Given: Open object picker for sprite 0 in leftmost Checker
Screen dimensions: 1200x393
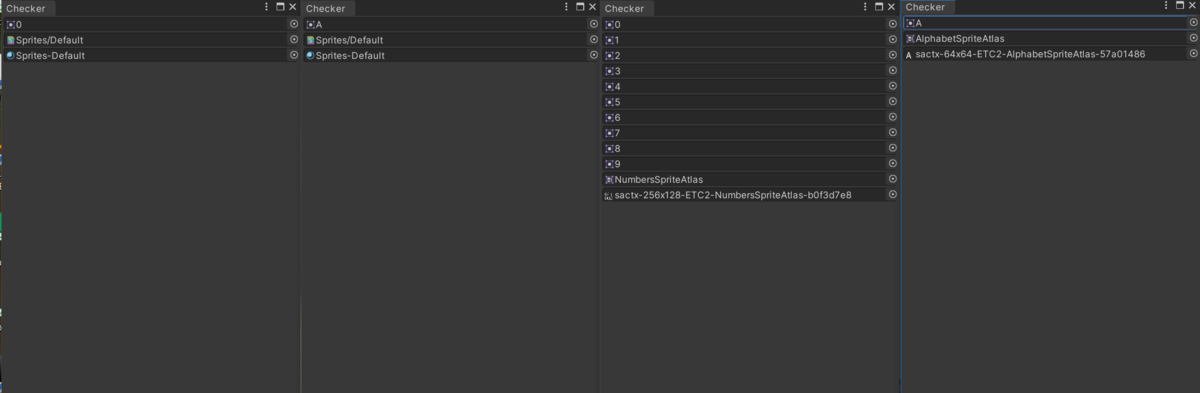Looking at the screenshot, I should coord(294,24).
